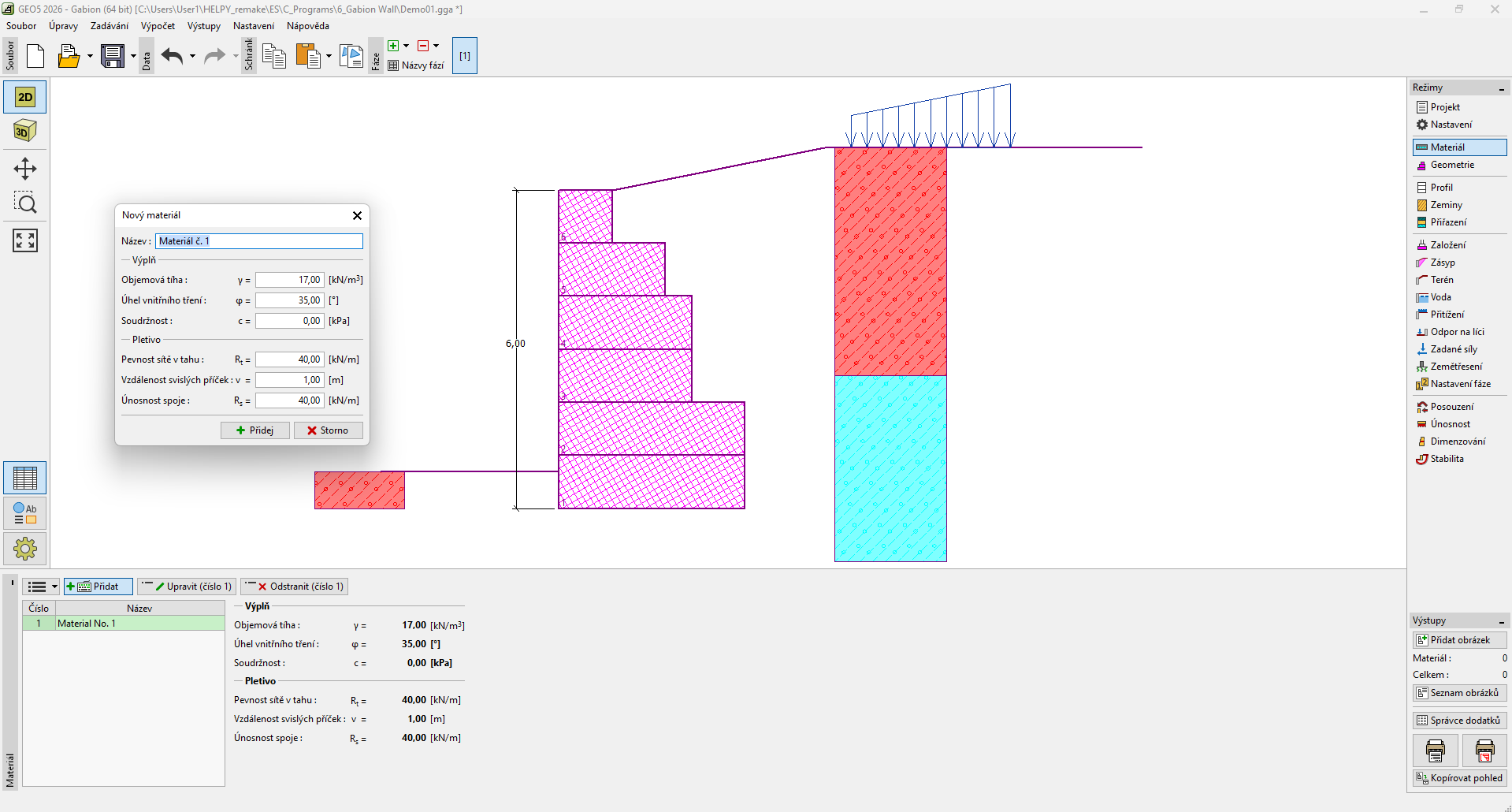The height and width of the screenshot is (812, 1512).
Task: Click the new file icon
Action: (35, 56)
